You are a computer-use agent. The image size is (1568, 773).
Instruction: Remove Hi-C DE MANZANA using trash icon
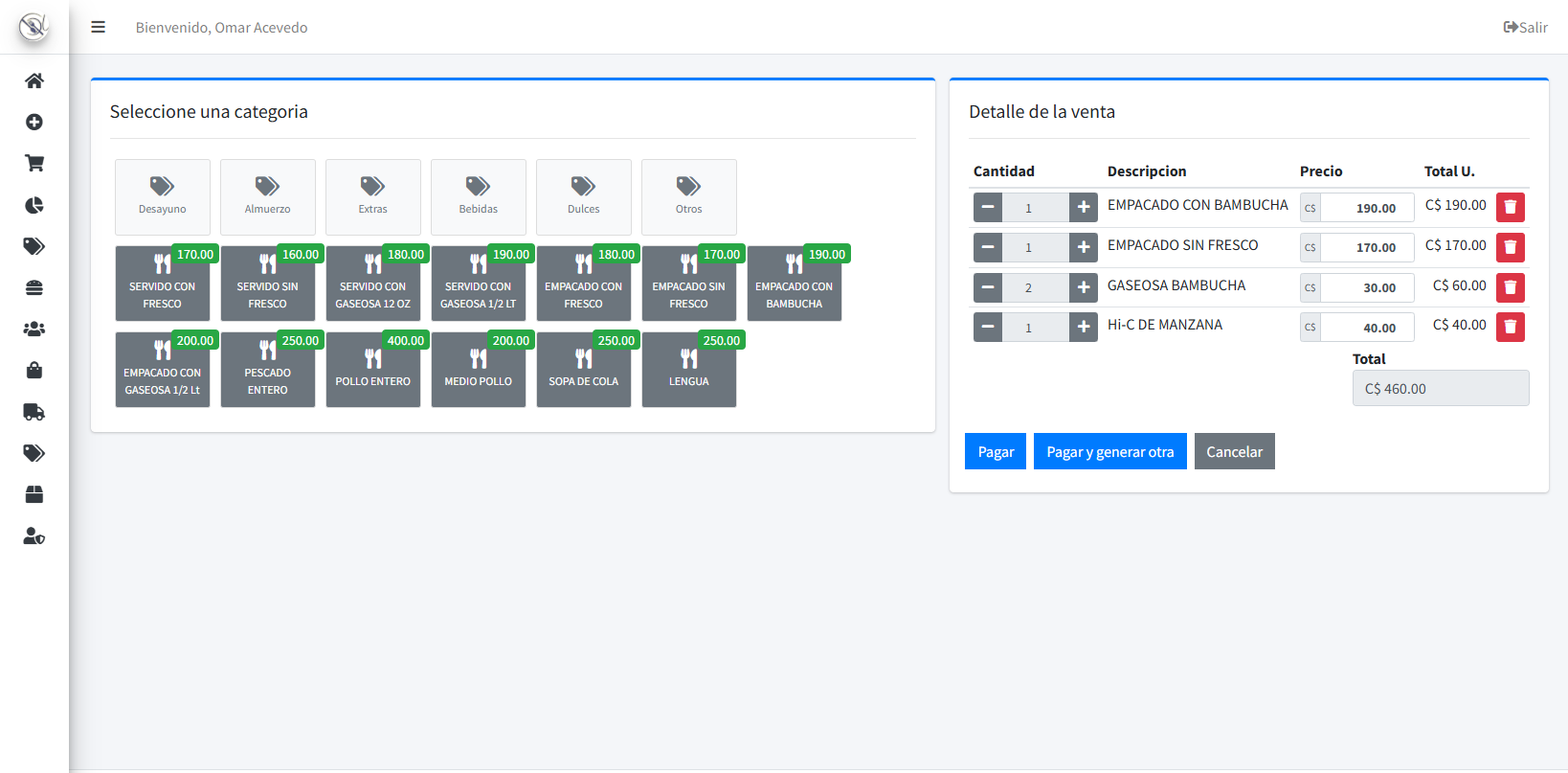[1511, 327]
